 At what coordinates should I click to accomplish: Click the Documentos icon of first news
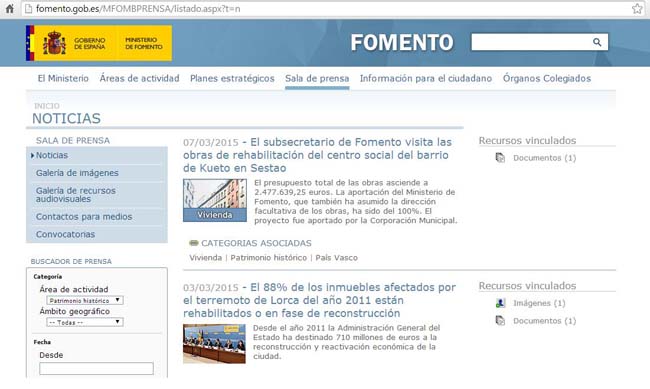pyautogui.click(x=500, y=158)
